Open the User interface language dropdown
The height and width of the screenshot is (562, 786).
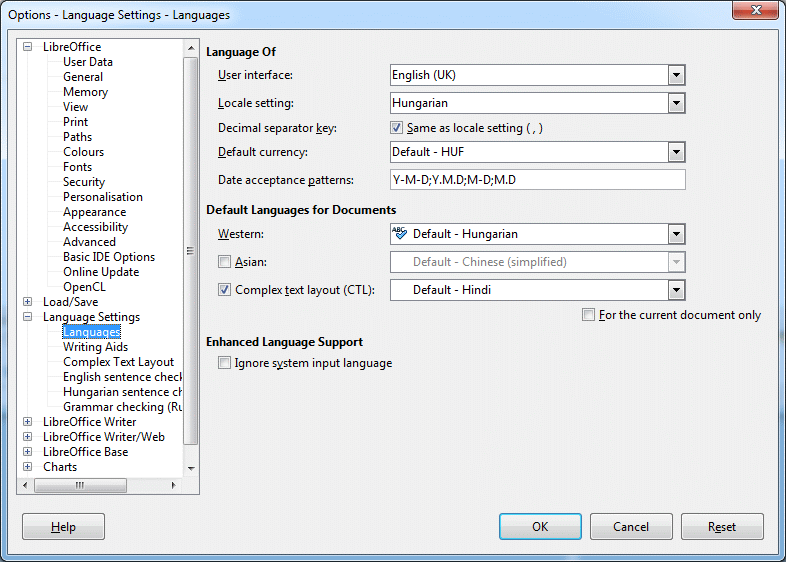[676, 75]
